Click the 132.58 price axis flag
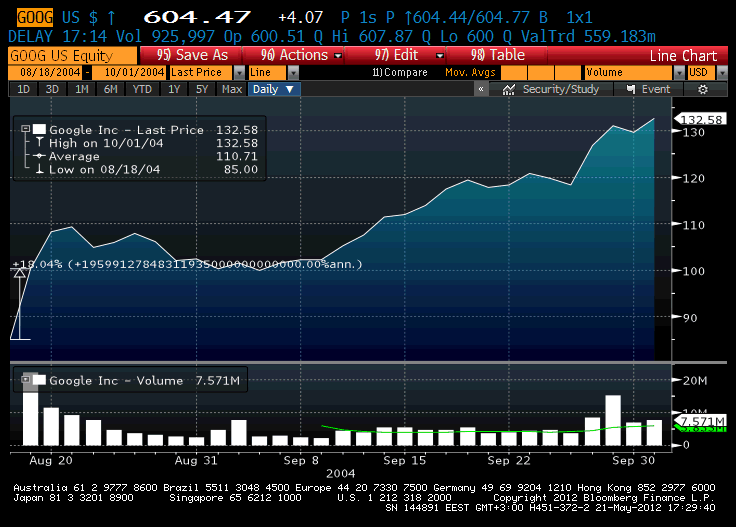736x527 pixels. click(700, 120)
